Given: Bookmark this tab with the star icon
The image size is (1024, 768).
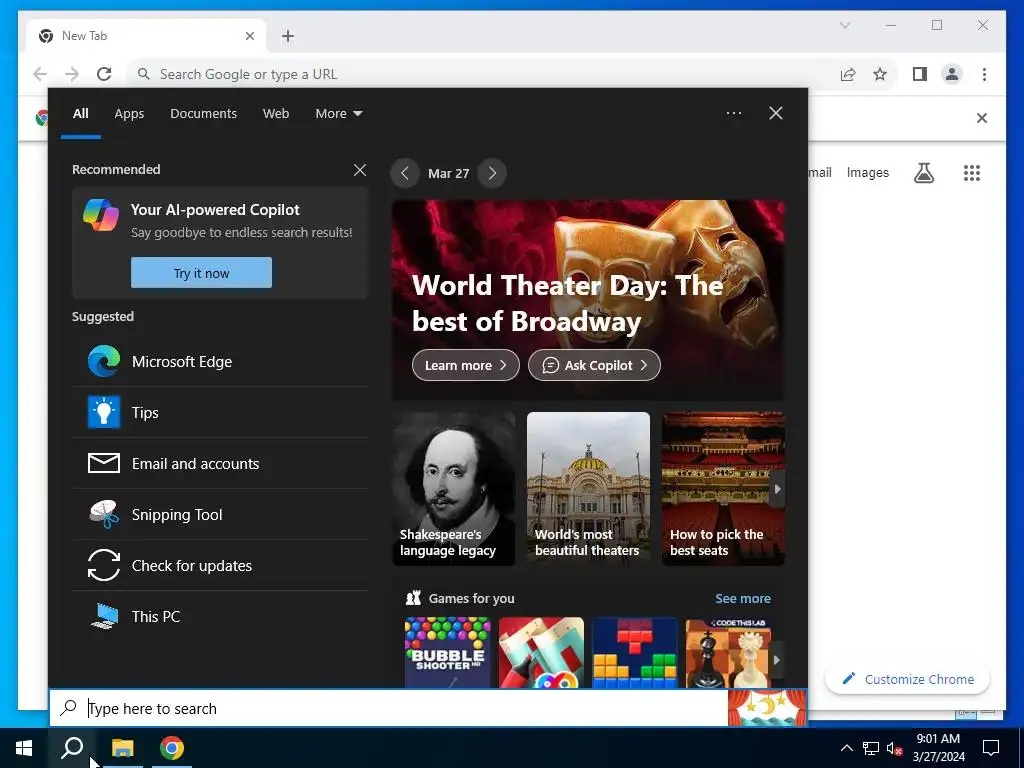Looking at the screenshot, I should click(x=880, y=74).
